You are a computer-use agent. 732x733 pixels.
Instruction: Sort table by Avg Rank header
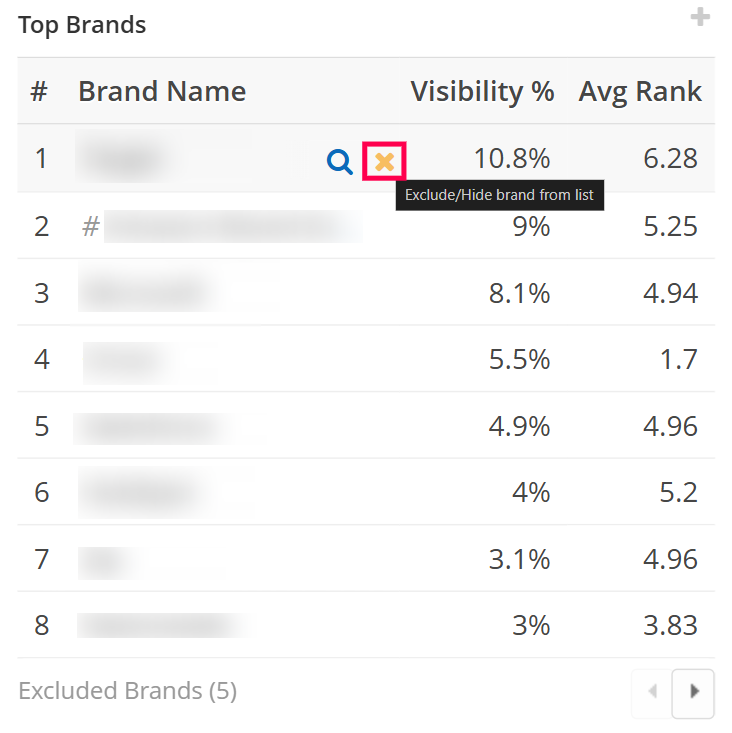point(640,92)
